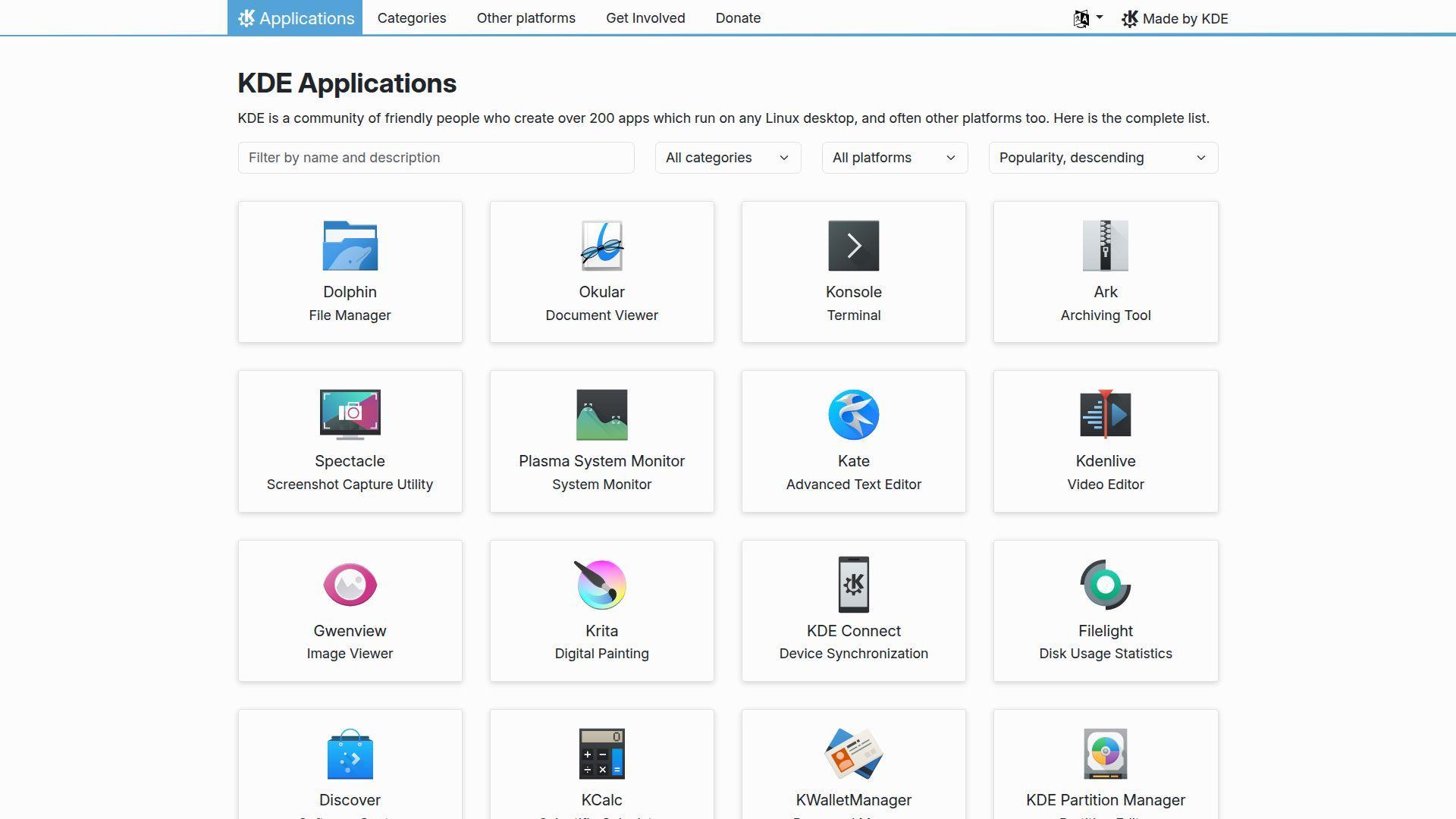Open the Dolphin file manager icon
The width and height of the screenshot is (1456, 819).
350,246
